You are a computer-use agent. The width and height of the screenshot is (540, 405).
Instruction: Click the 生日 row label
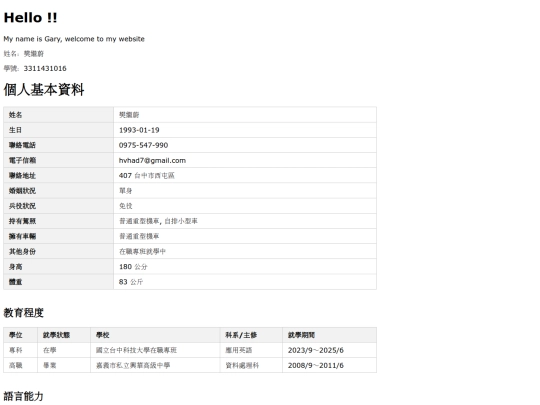[x=15, y=130]
